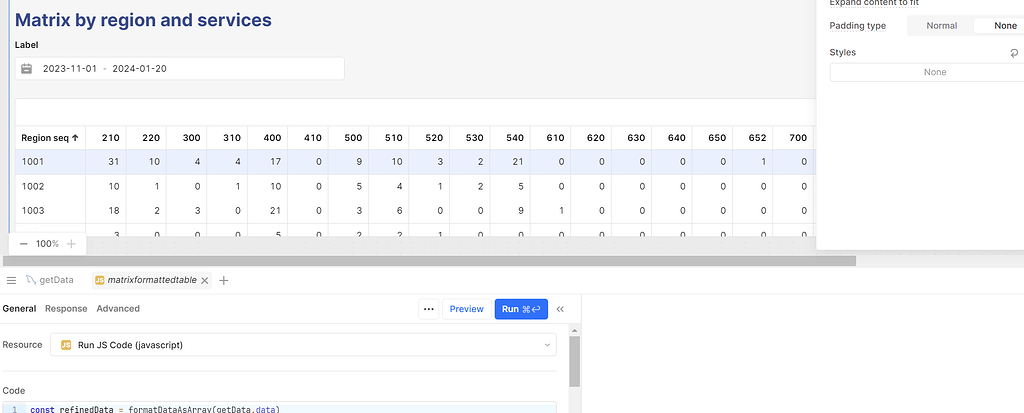The image size is (1024, 413).
Task: Click the date range calendar icon
Action: (x=27, y=69)
